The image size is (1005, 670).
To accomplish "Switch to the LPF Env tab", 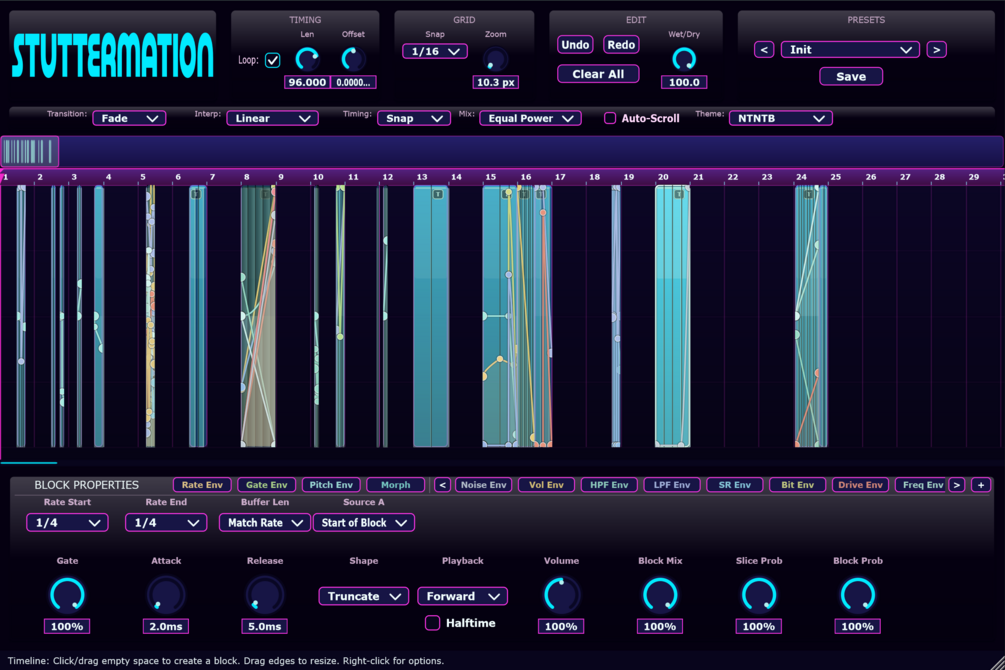I will pos(672,485).
